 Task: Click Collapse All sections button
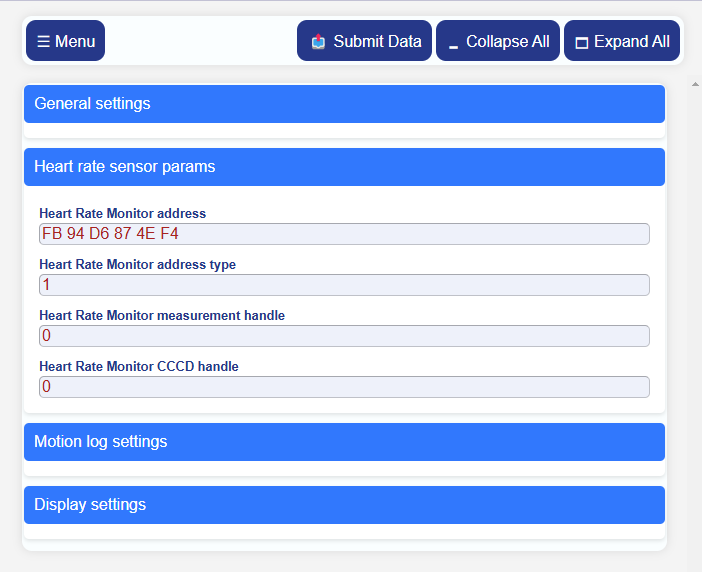pyautogui.click(x=498, y=41)
